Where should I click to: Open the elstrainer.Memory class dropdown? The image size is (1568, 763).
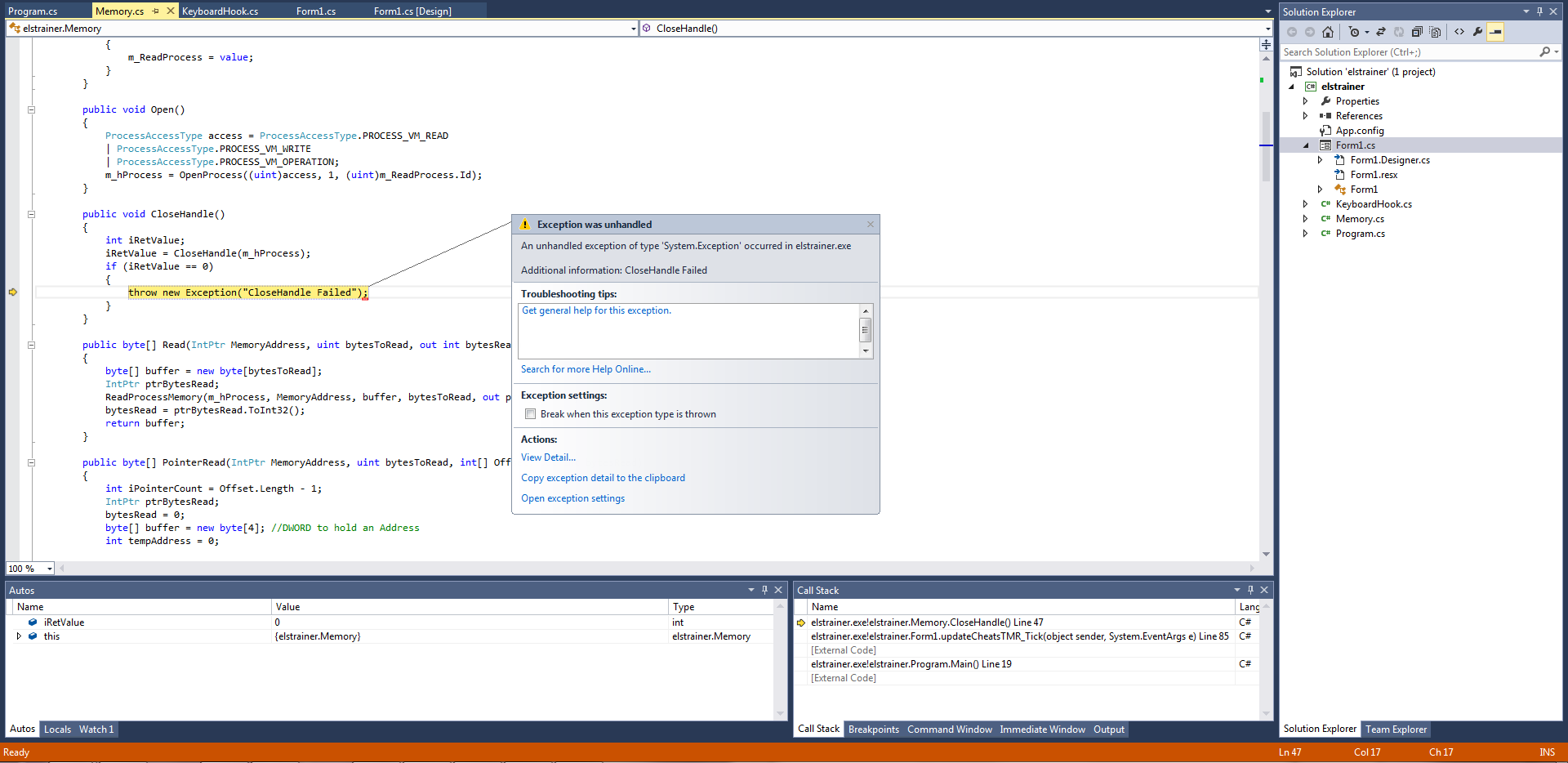tap(634, 29)
